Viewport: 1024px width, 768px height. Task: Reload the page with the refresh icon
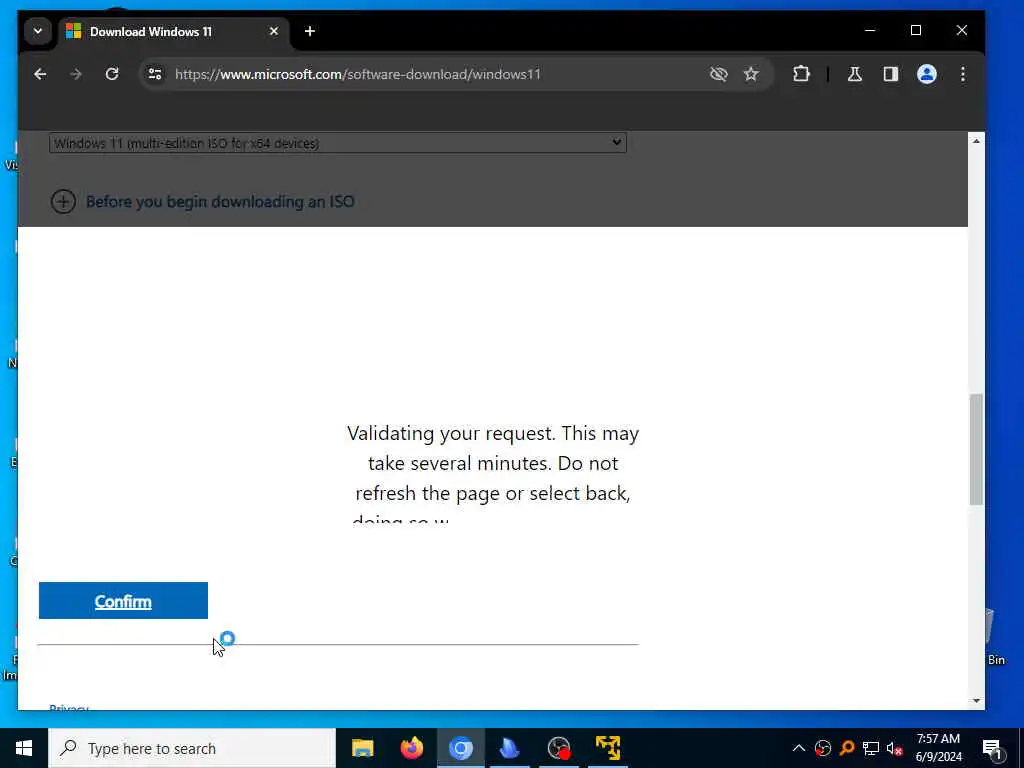(112, 74)
